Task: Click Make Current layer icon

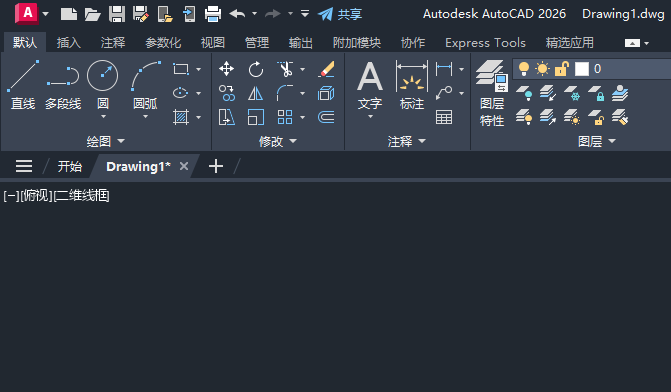Action: (x=620, y=93)
